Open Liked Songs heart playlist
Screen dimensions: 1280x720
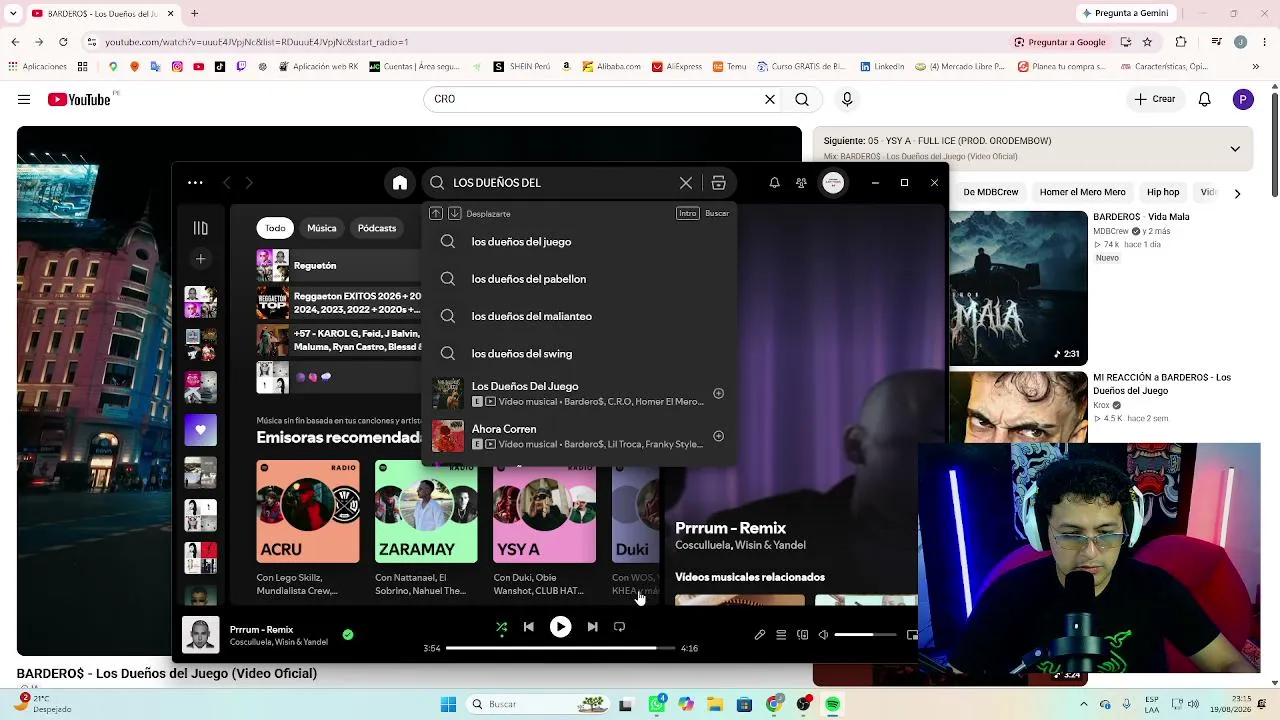[200, 430]
